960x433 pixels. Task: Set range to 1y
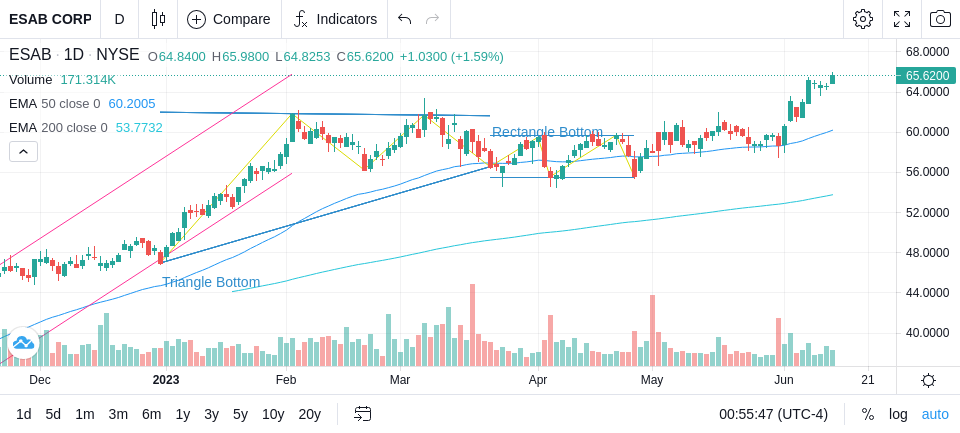tap(182, 415)
